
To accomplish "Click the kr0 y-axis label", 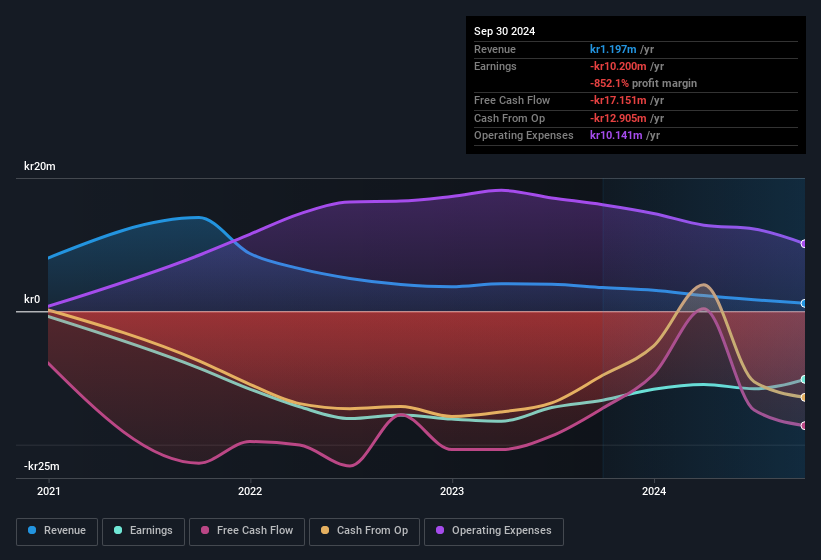I will [32, 299].
